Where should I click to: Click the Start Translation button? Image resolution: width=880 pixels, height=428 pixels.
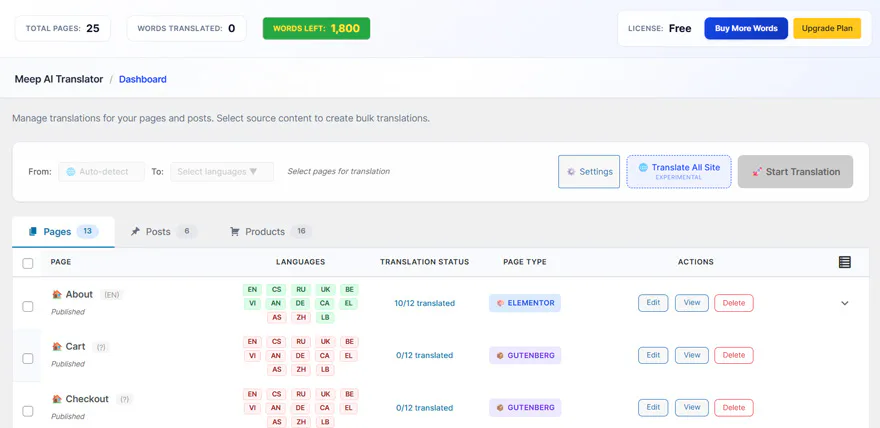click(x=795, y=172)
